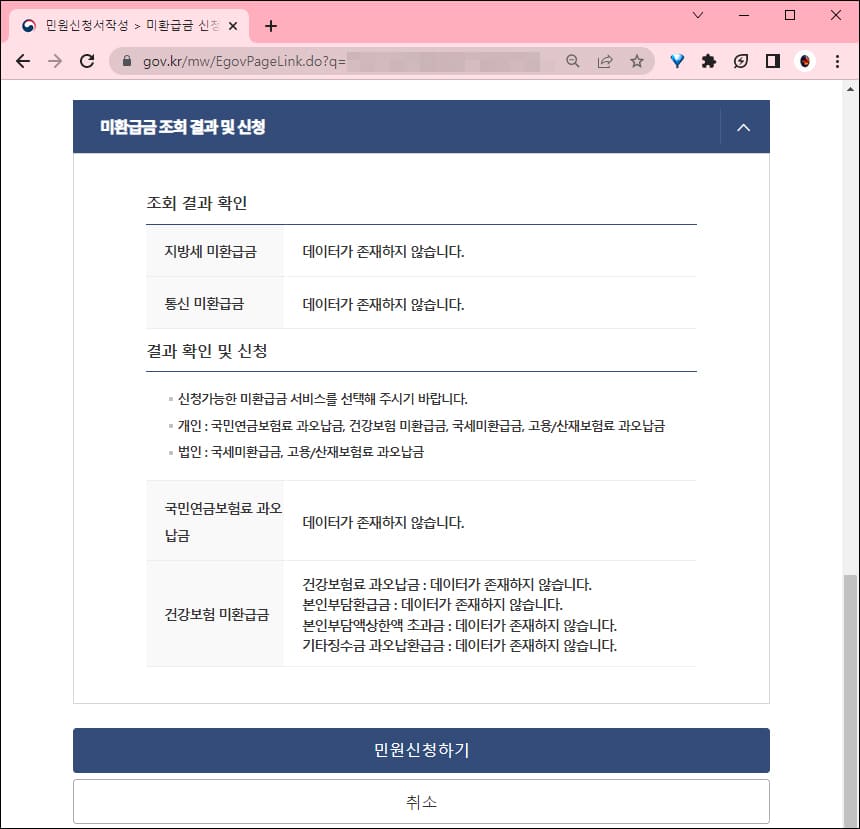The height and width of the screenshot is (829, 860).
Task: Click the bookmark star in the address bar
Action: click(637, 61)
